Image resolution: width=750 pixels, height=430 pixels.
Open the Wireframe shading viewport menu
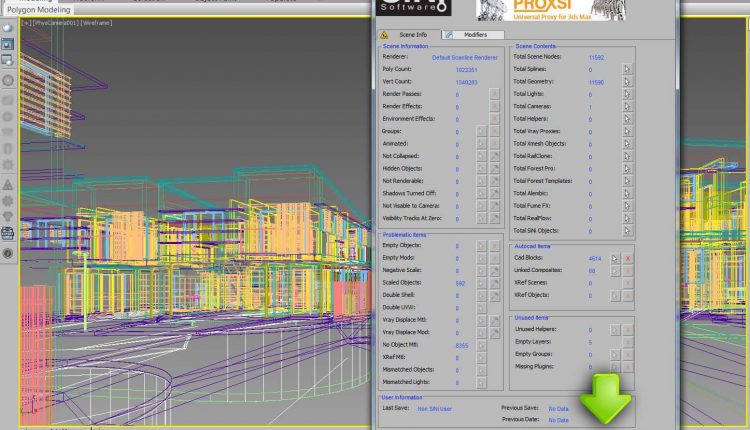[x=99, y=22]
